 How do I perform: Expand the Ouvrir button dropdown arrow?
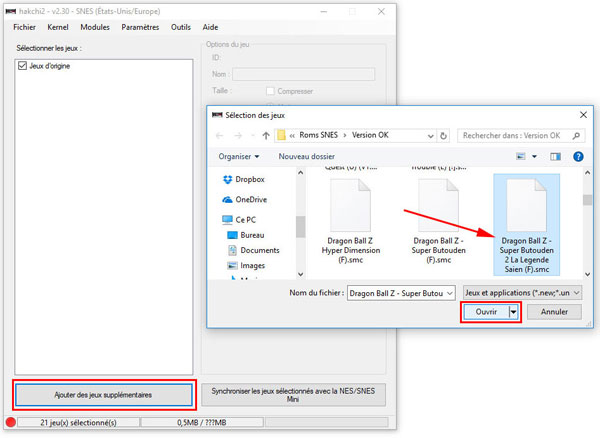(514, 312)
